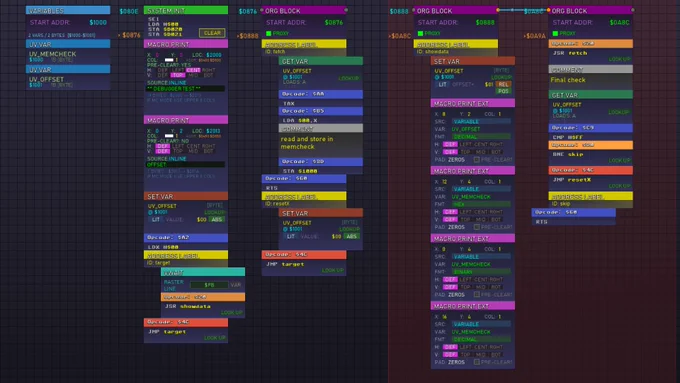This screenshot has width=680, height=383.
Task: Select the WAIT block header
Action: [203, 272]
